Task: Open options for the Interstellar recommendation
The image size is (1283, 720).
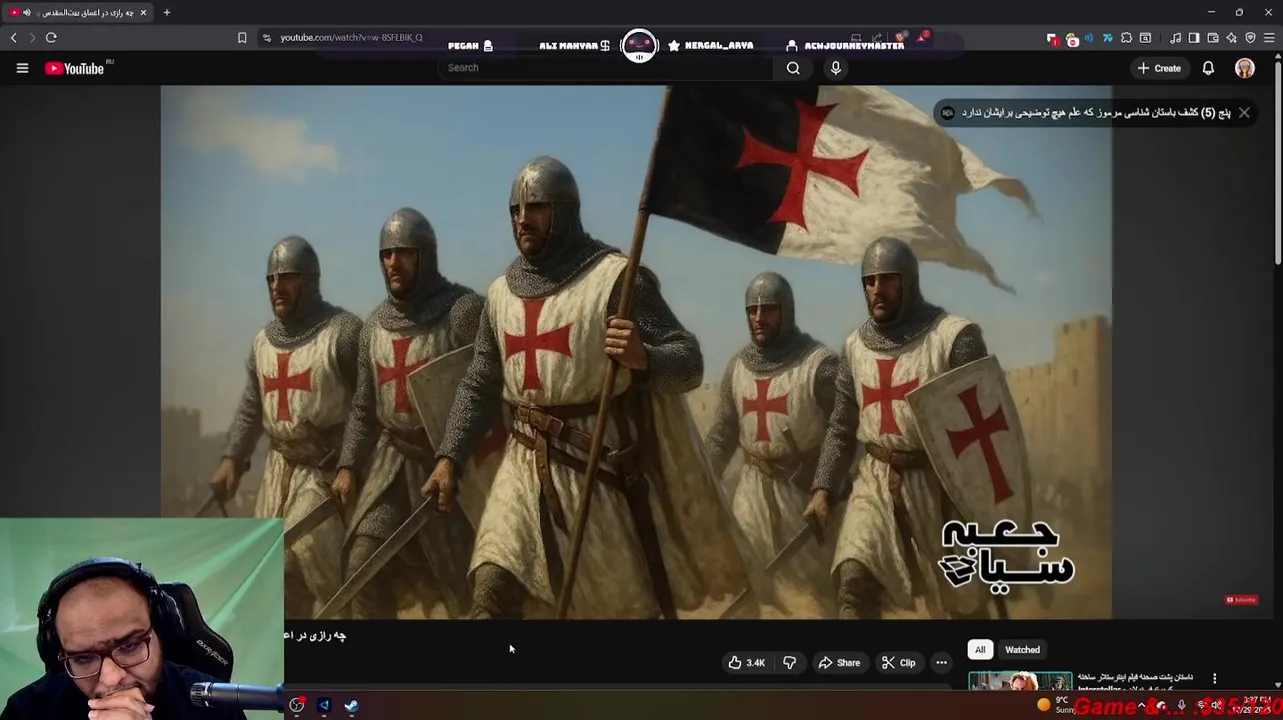Action: 1215,679
